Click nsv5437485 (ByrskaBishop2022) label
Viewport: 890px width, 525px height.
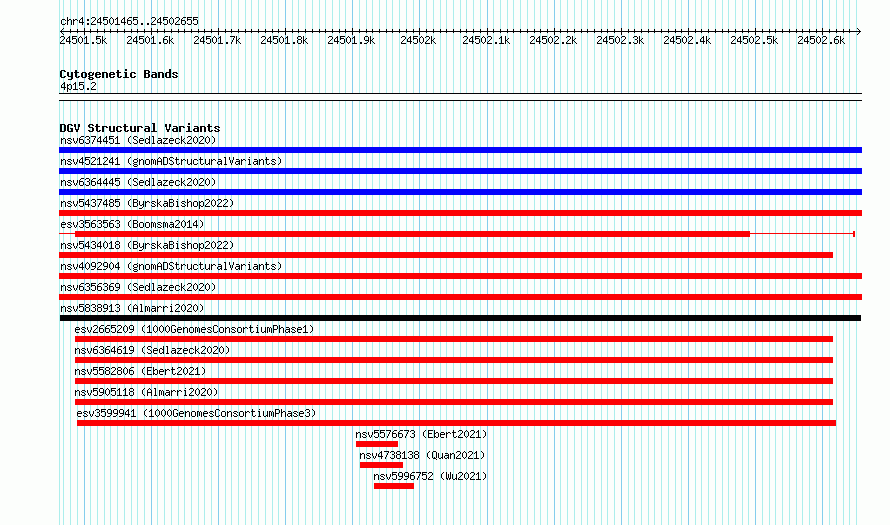(147, 203)
